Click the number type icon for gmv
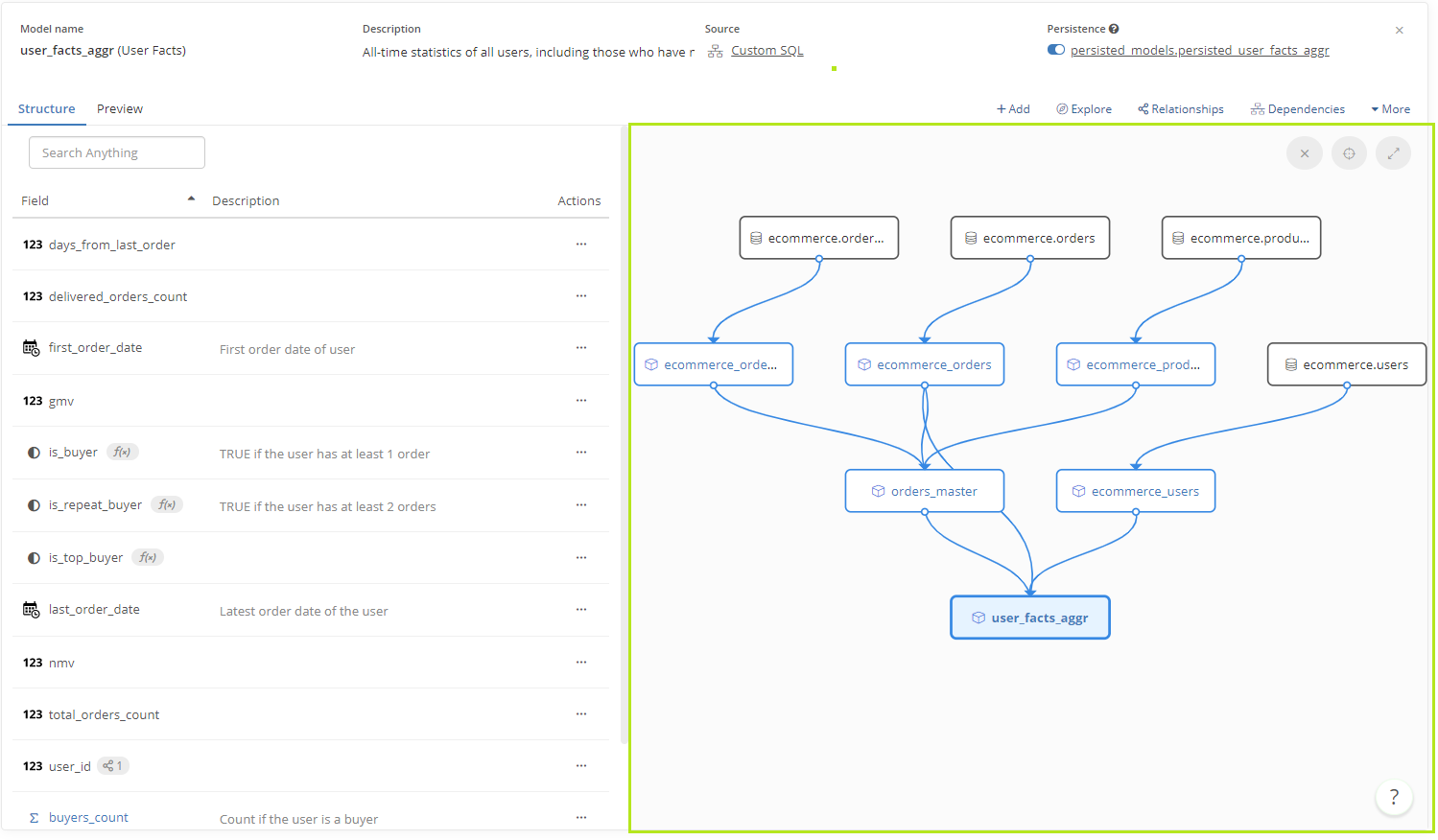Image resolution: width=1438 pixels, height=840 pixels. pyautogui.click(x=33, y=401)
